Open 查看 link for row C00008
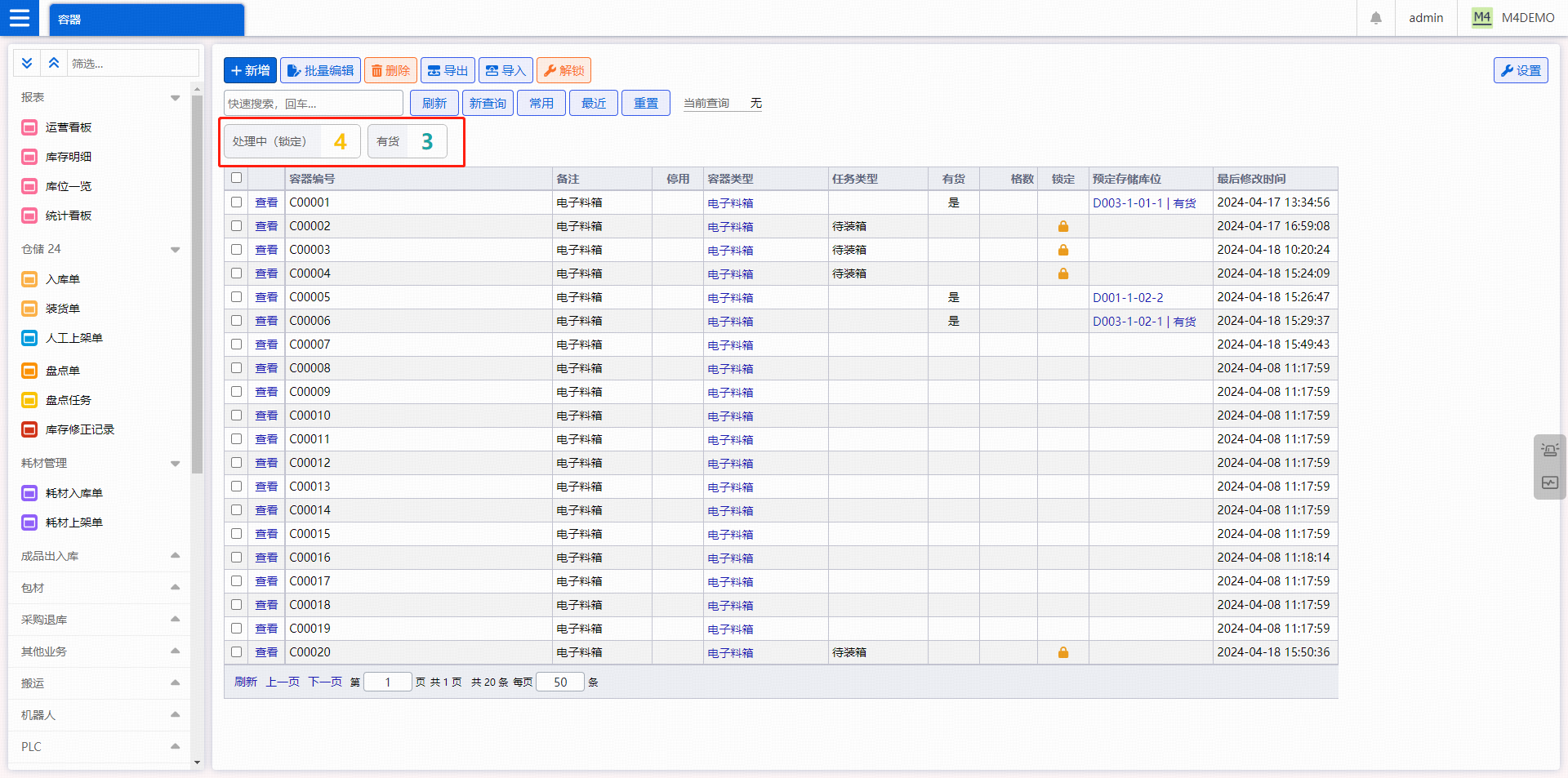The height and width of the screenshot is (778, 1568). [x=266, y=368]
